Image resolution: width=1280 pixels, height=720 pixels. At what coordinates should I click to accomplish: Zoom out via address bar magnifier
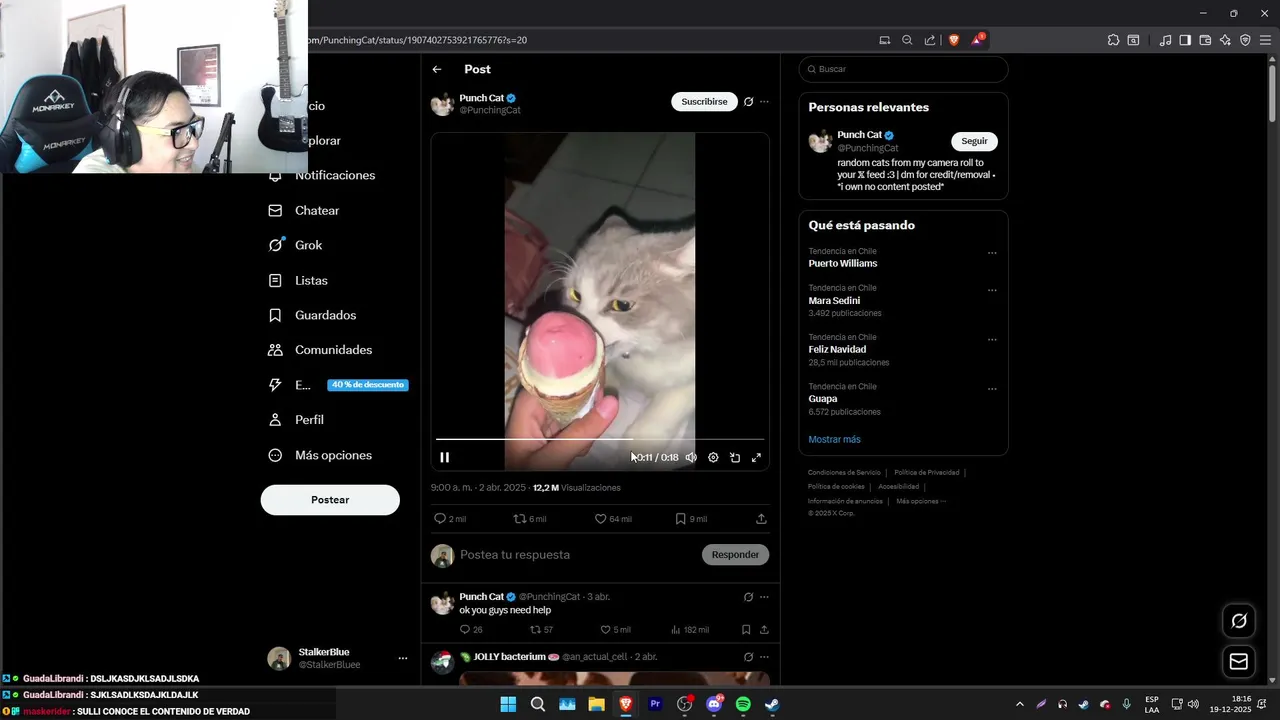pyautogui.click(x=907, y=40)
